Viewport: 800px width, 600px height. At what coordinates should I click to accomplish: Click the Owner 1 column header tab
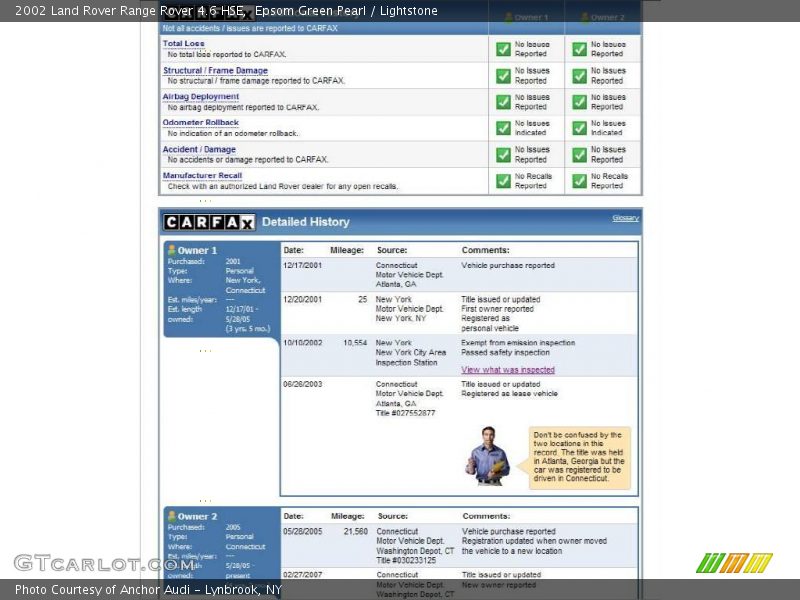pyautogui.click(x=526, y=17)
